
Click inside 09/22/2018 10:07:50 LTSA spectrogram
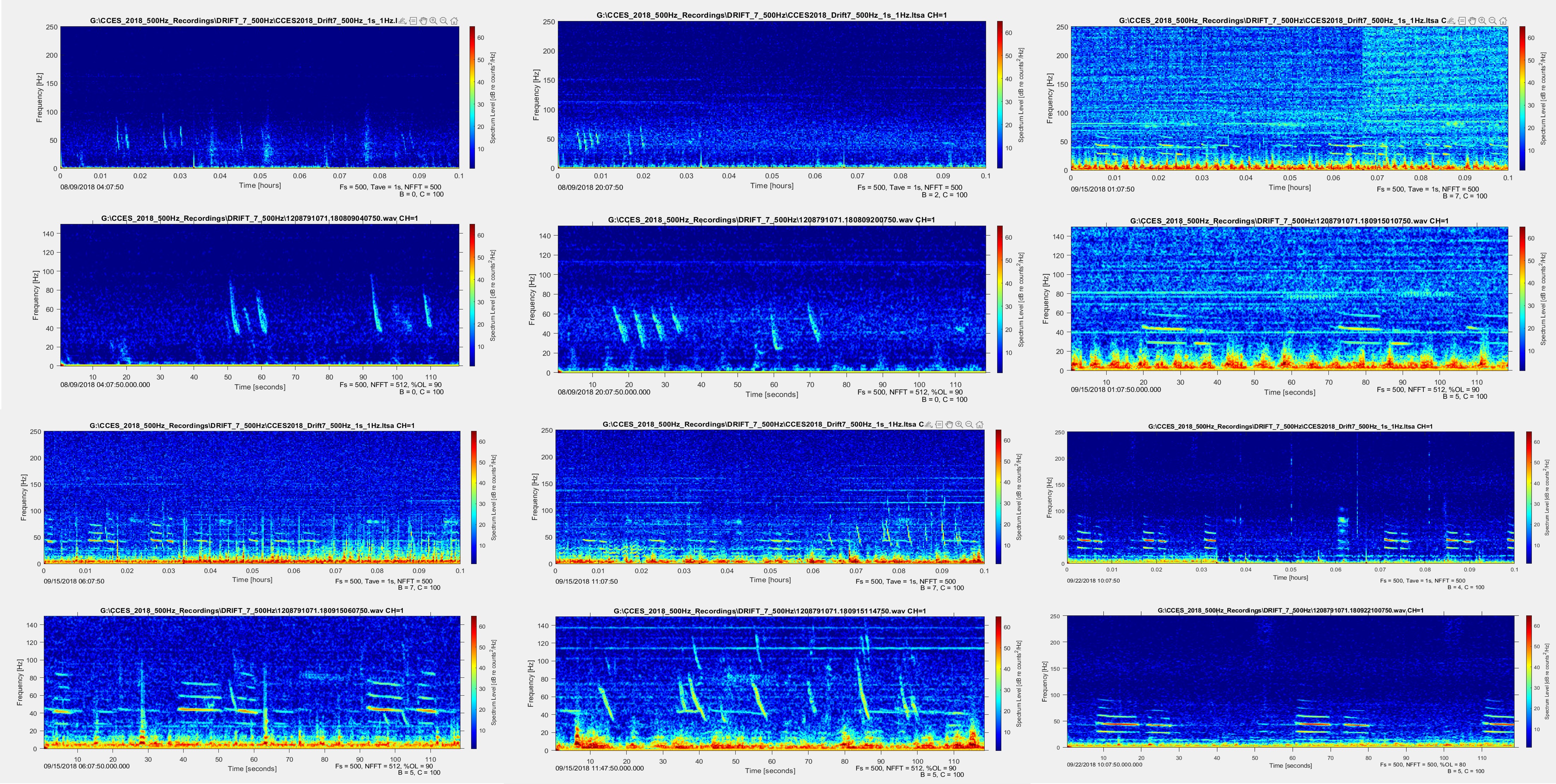(1290, 497)
